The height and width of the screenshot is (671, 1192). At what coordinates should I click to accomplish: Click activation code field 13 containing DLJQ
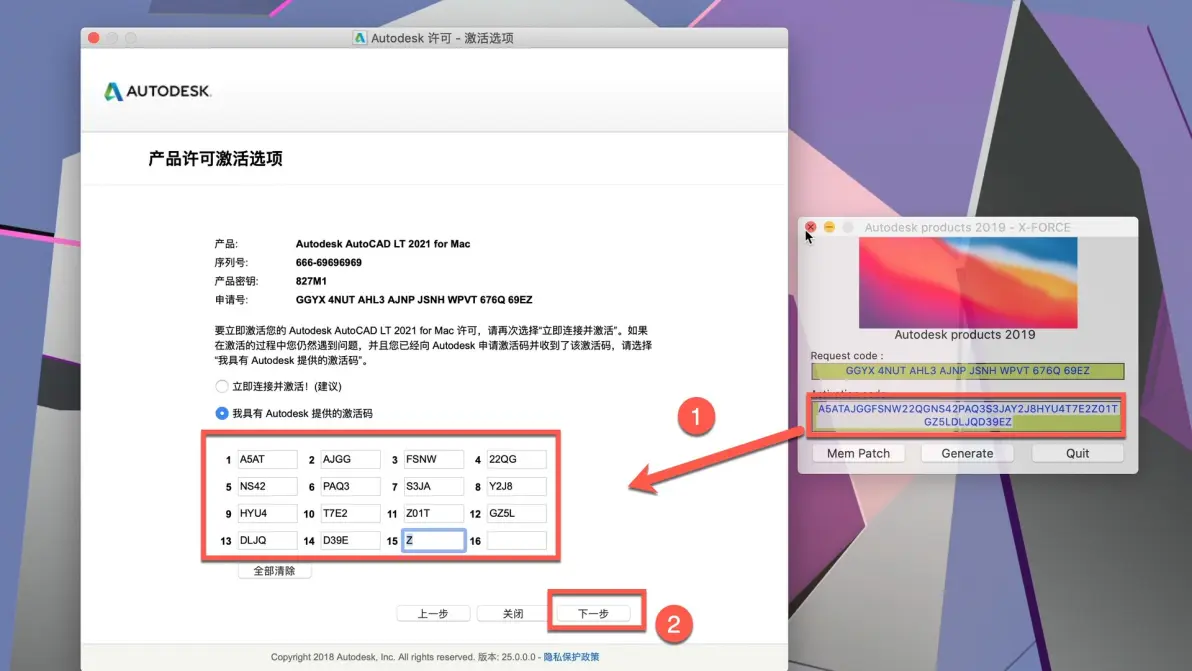[267, 540]
